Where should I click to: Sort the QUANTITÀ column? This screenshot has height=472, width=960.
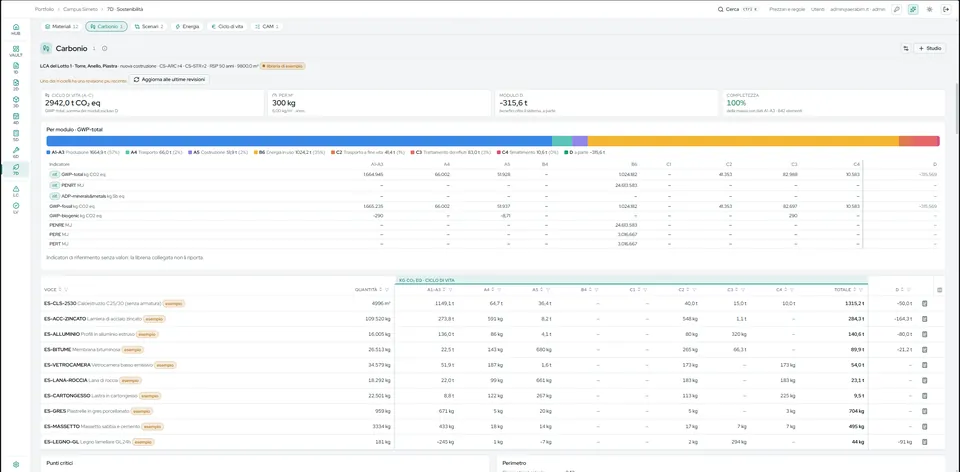click(381, 290)
